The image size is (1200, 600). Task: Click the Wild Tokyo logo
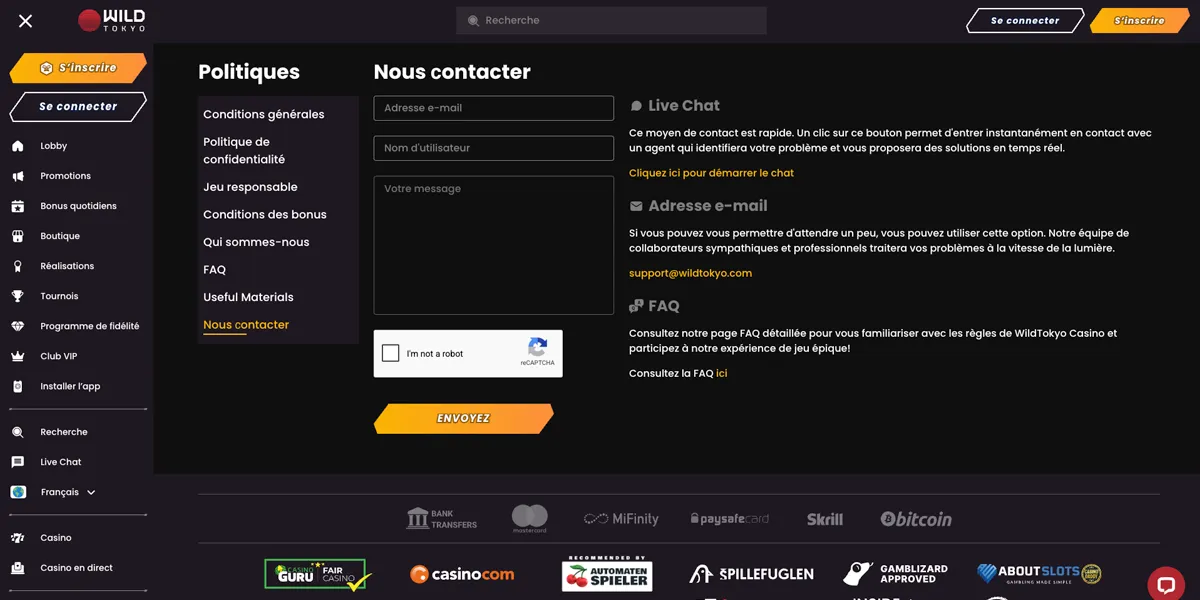click(111, 20)
